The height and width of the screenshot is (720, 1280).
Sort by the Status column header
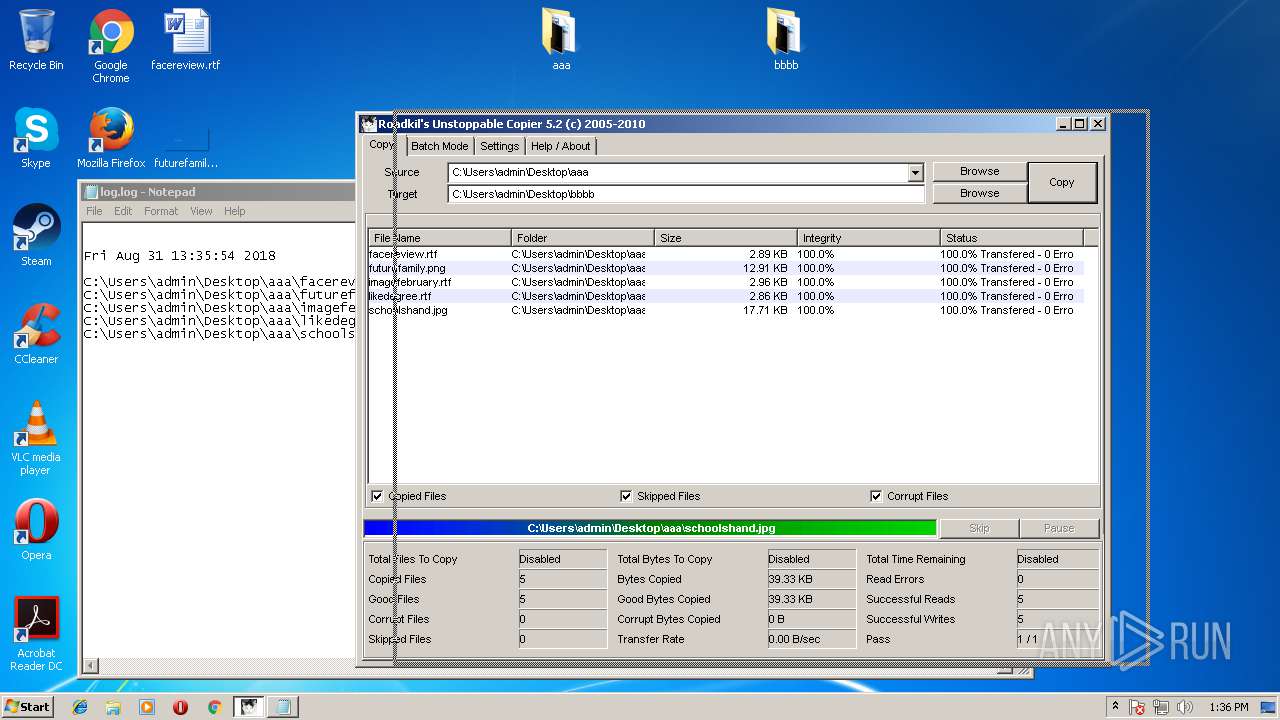click(x=1012, y=238)
